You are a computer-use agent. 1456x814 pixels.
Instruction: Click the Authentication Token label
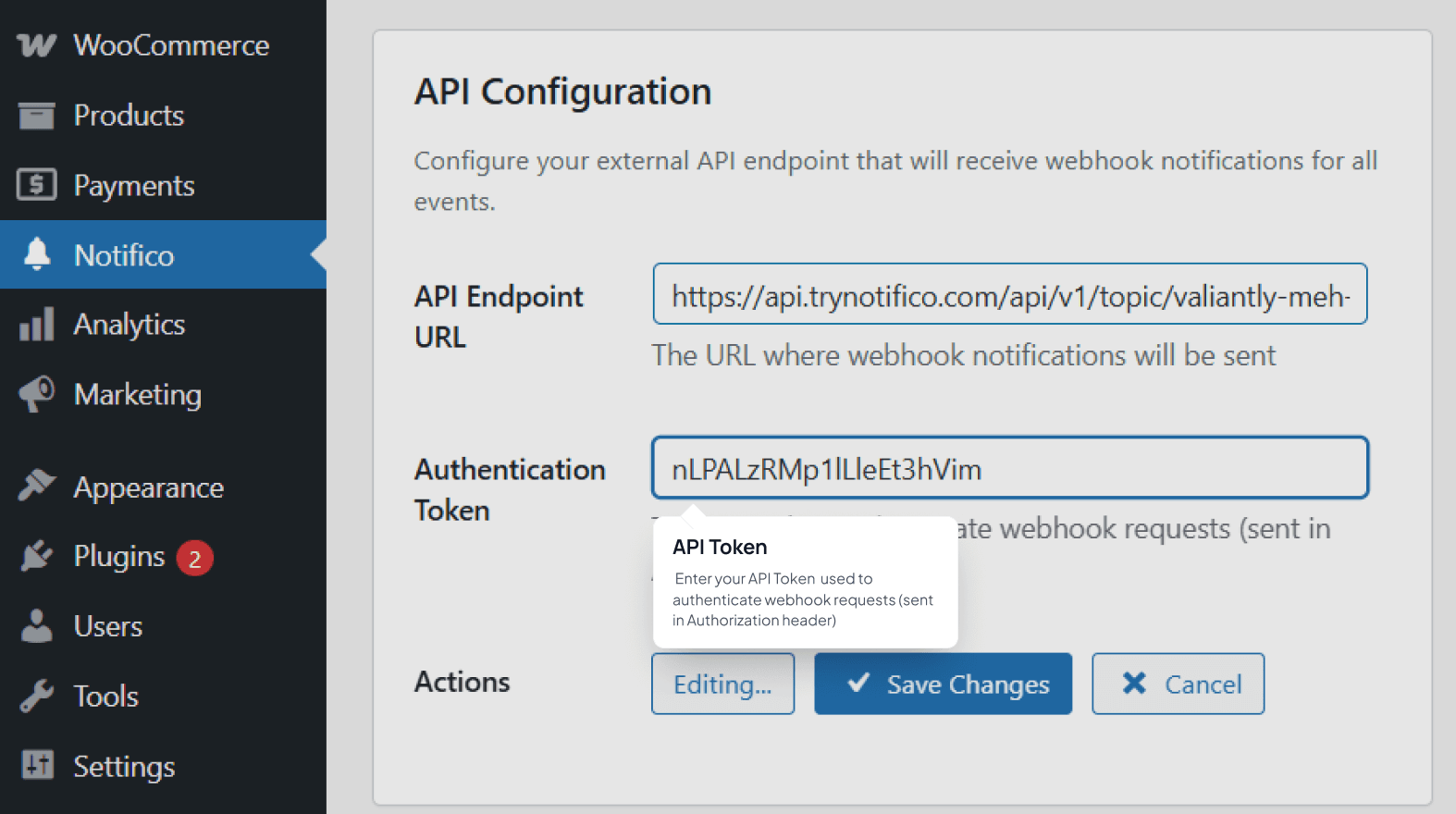509,489
